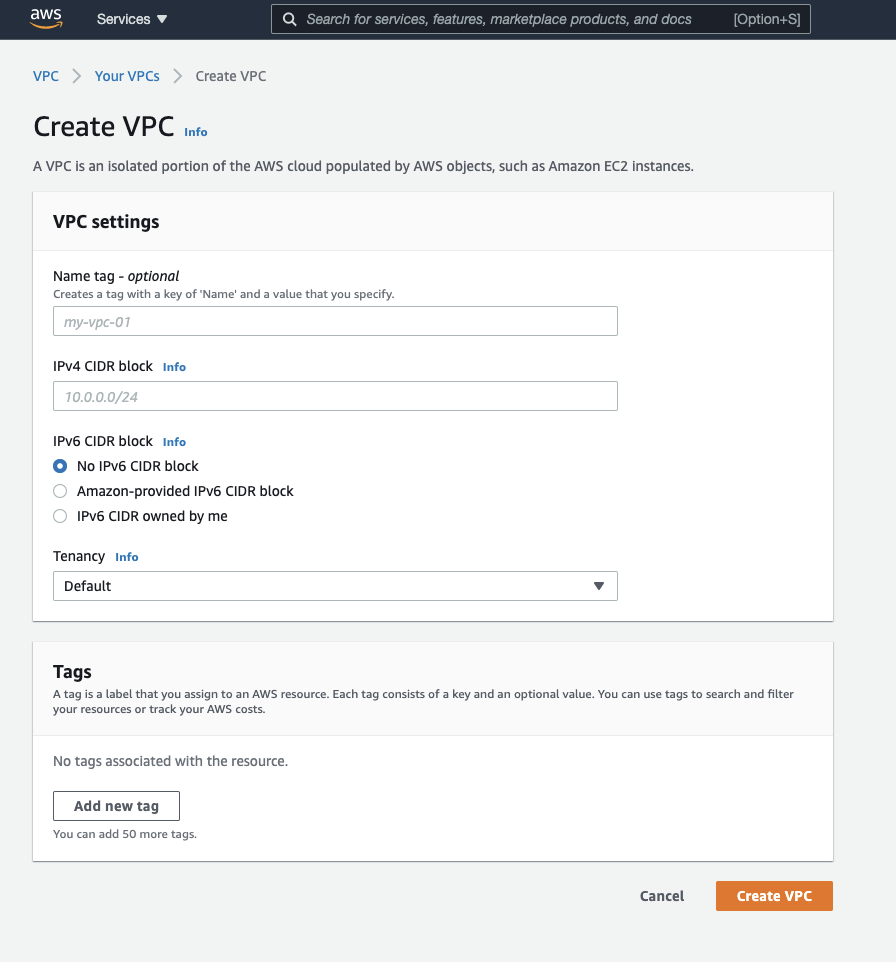Open Info link beside Create VPC heading
The width and height of the screenshot is (896, 962).
click(x=196, y=132)
